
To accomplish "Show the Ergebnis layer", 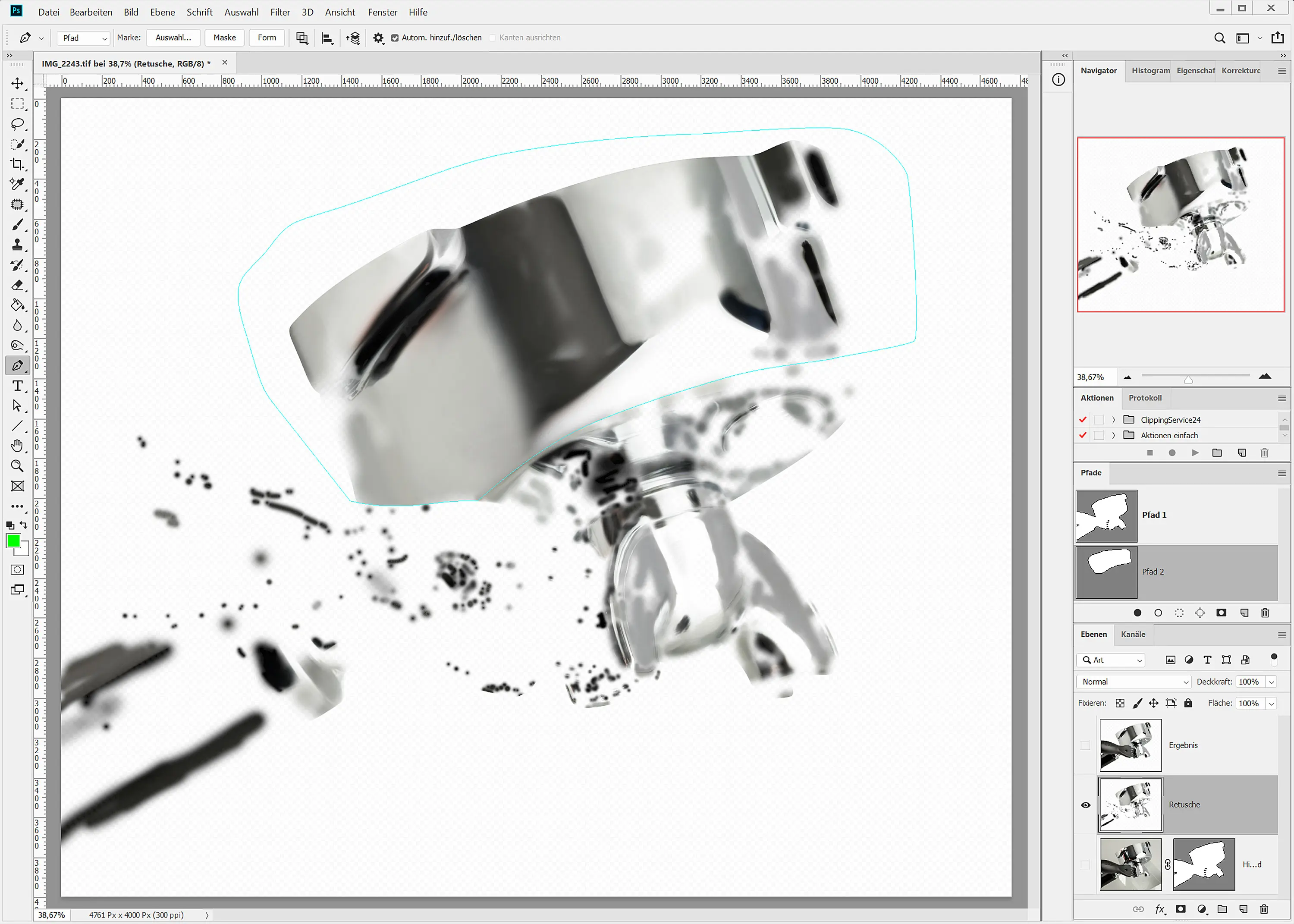I will coord(1085,745).
